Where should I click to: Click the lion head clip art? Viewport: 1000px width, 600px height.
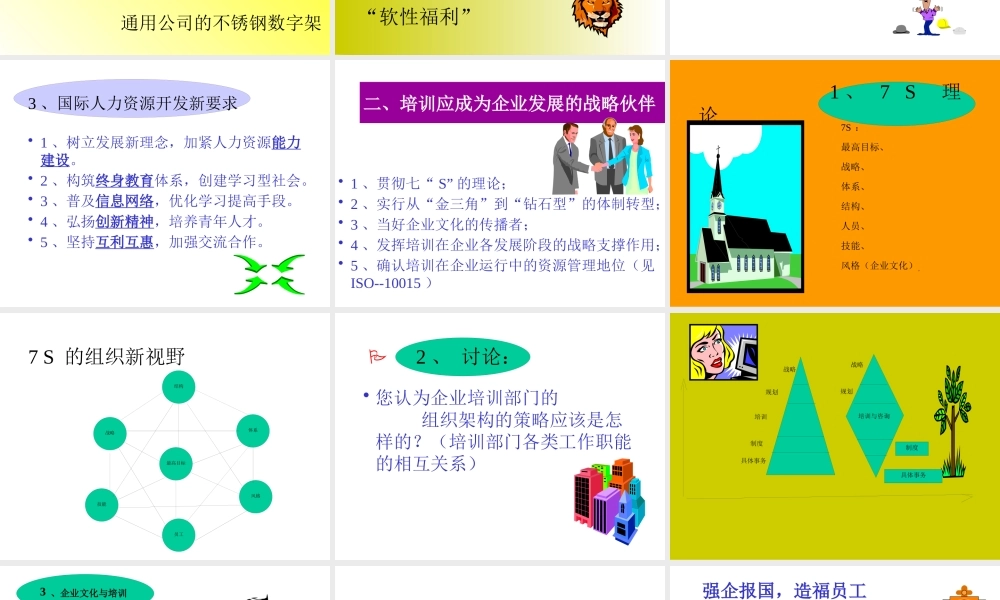597,17
